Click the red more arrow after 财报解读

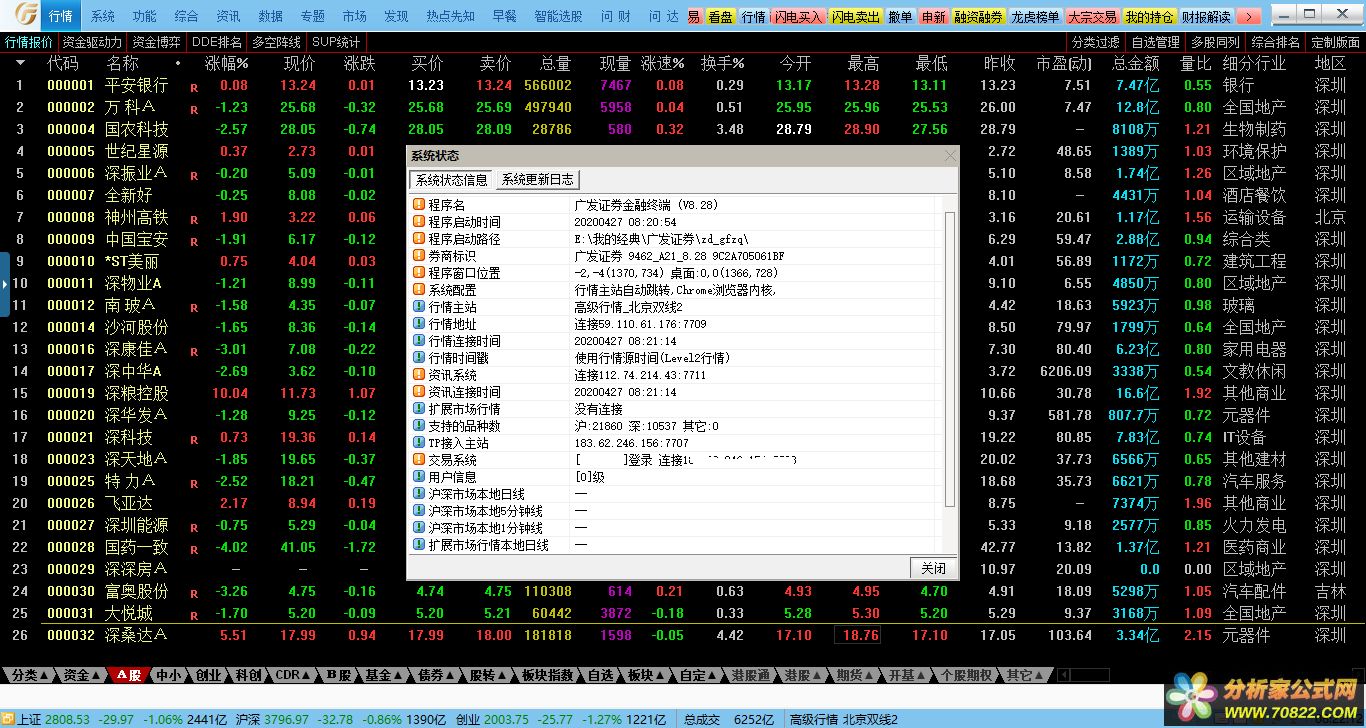pyautogui.click(x=1249, y=17)
